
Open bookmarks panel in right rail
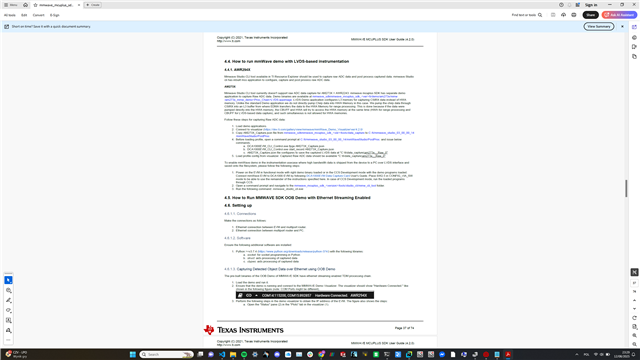(x=634, y=47)
